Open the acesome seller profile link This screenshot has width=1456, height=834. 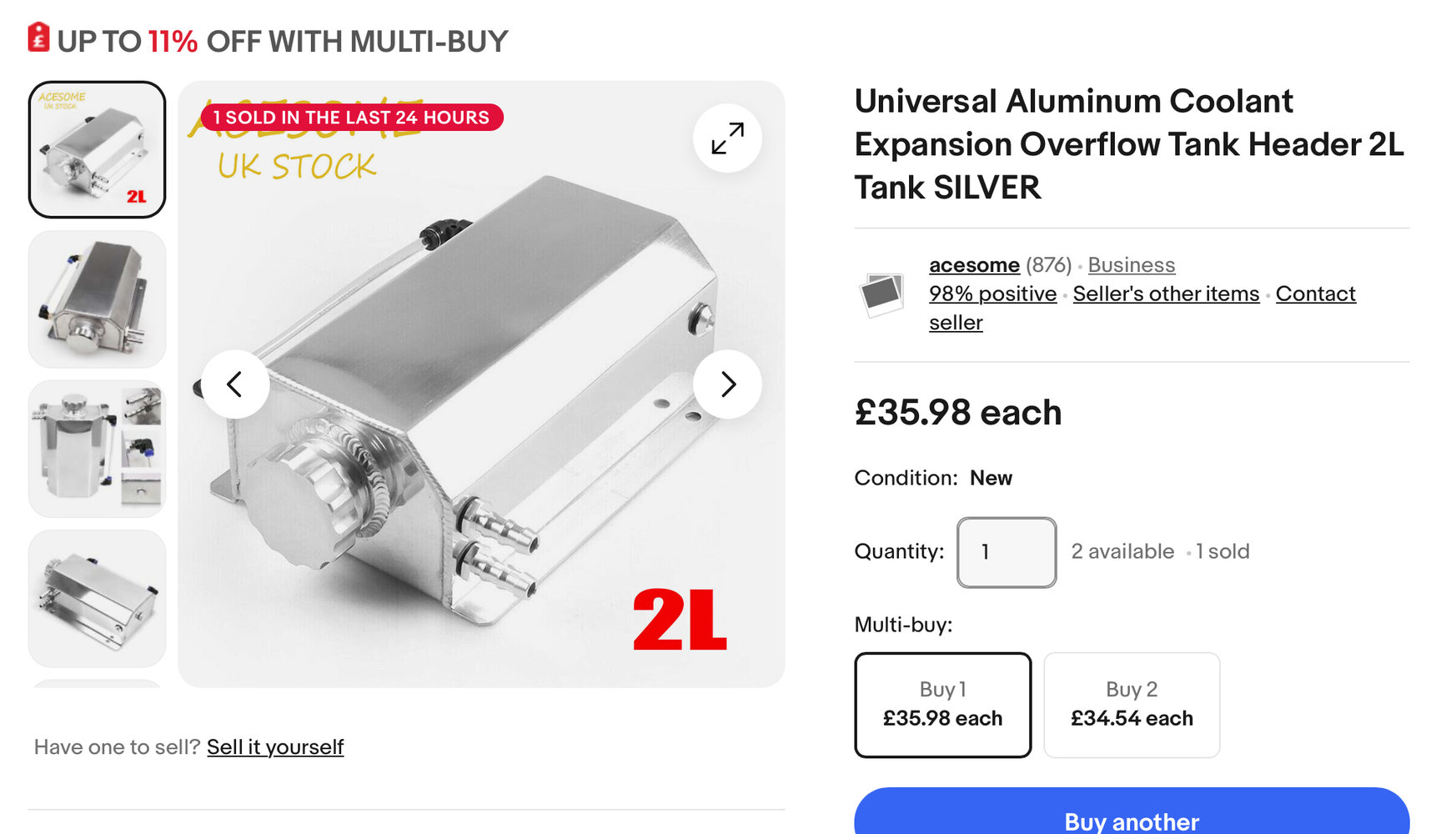974,265
